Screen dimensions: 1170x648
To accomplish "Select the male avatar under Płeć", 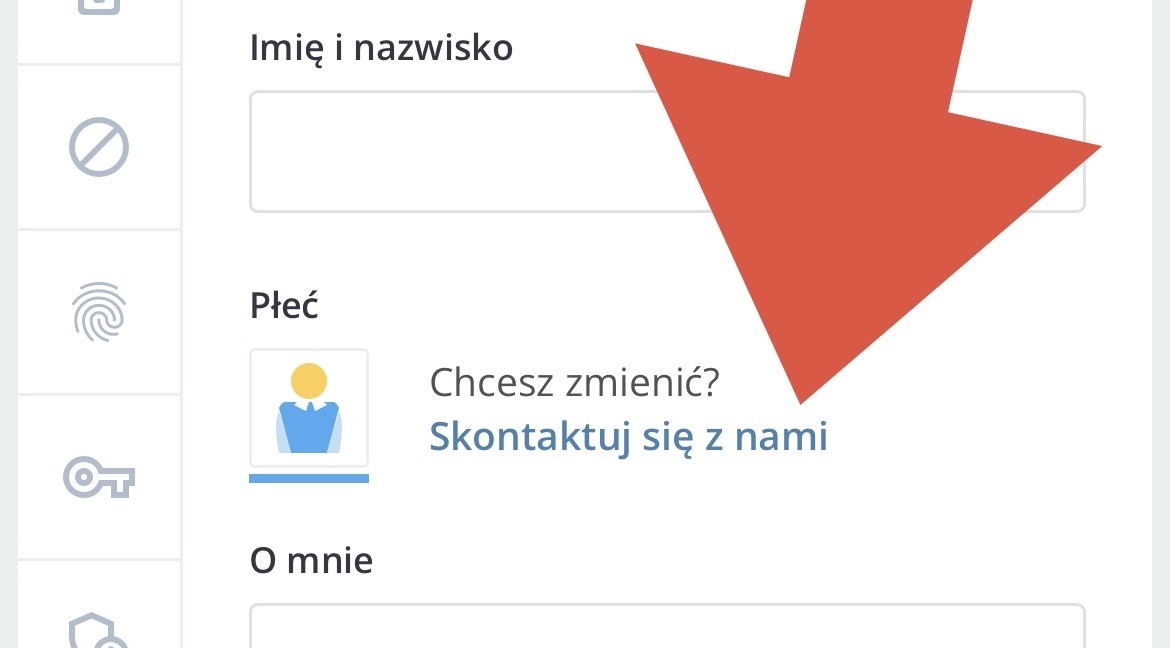I will [x=309, y=408].
